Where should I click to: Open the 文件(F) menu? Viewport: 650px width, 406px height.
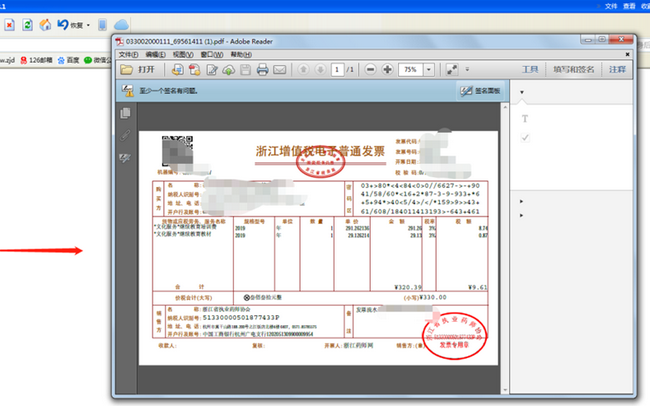(129, 54)
